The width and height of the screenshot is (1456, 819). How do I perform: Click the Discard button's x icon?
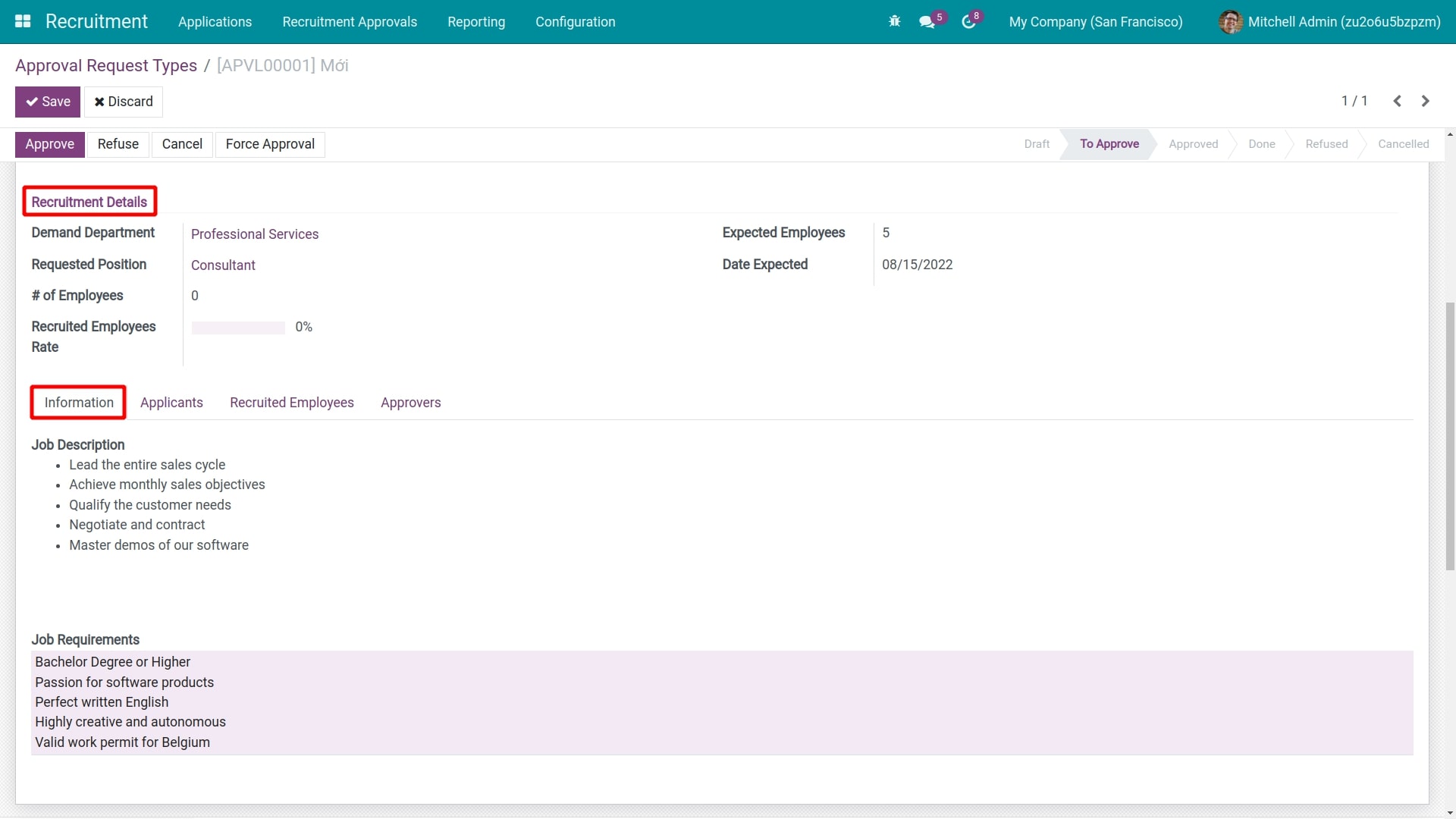coord(98,101)
